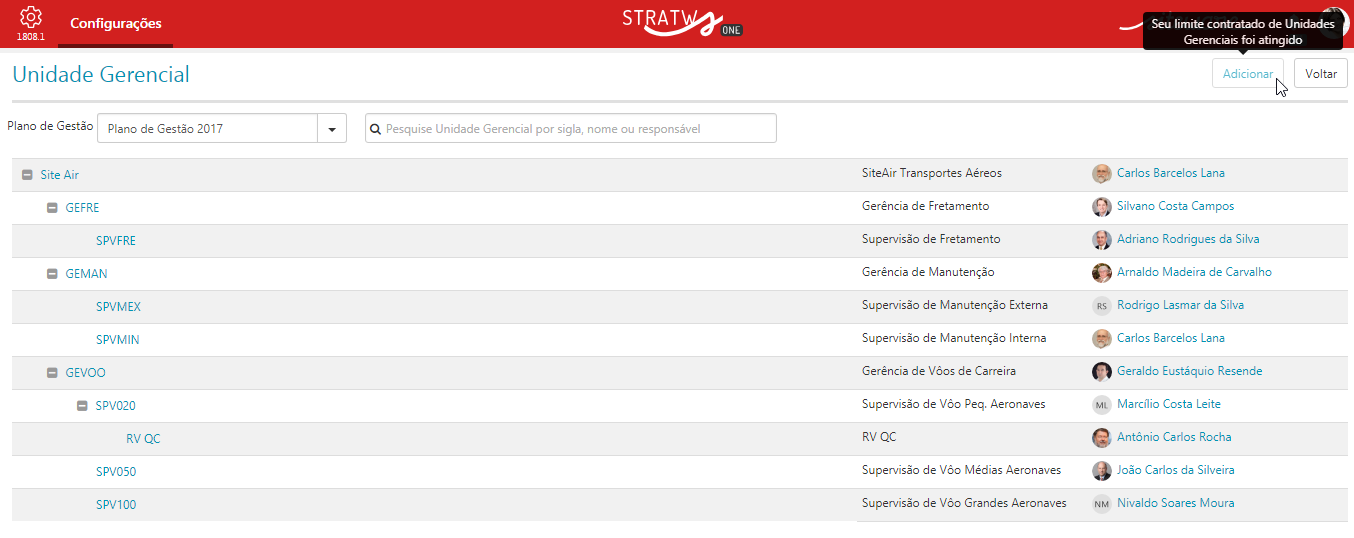Click the 'Unidade Gerencial' page heading

click(101, 74)
